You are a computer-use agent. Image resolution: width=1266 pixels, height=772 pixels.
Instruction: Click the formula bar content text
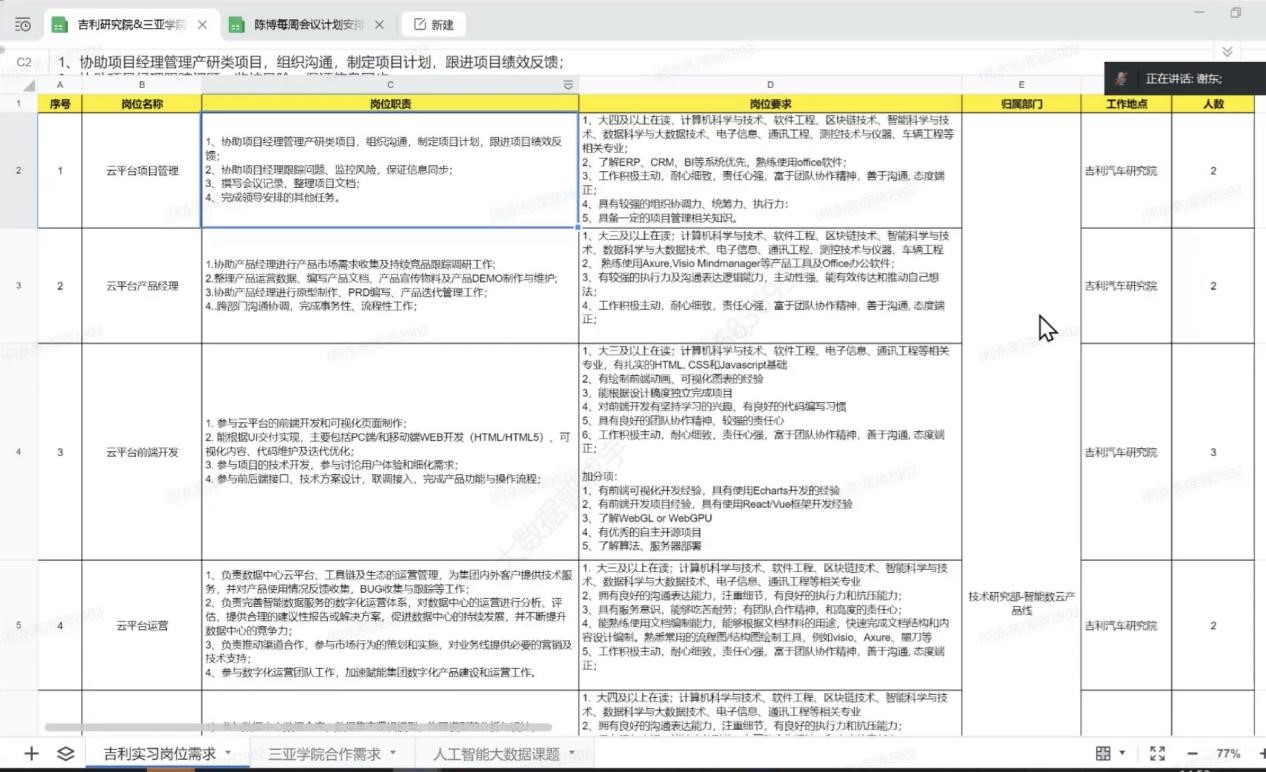pyautogui.click(x=310, y=62)
